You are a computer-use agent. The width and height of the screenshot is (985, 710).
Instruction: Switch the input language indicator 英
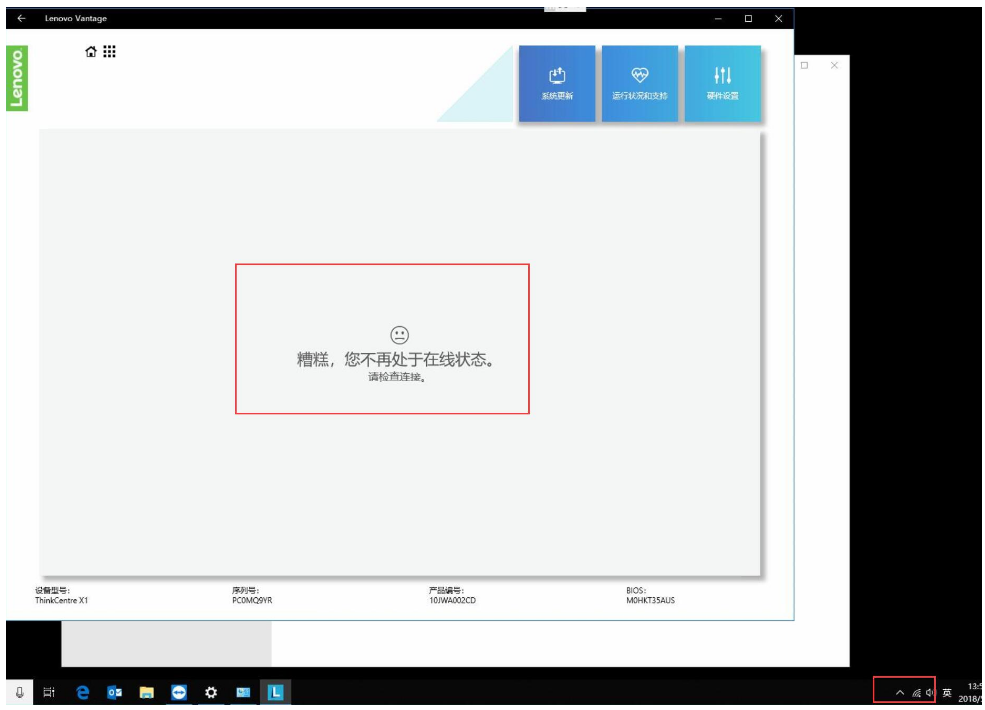coord(947,693)
